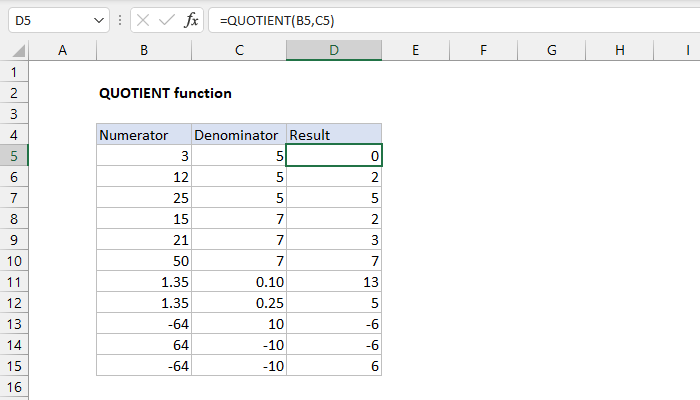This screenshot has height=400, width=700.
Task: Select column H header
Action: [x=620, y=50]
